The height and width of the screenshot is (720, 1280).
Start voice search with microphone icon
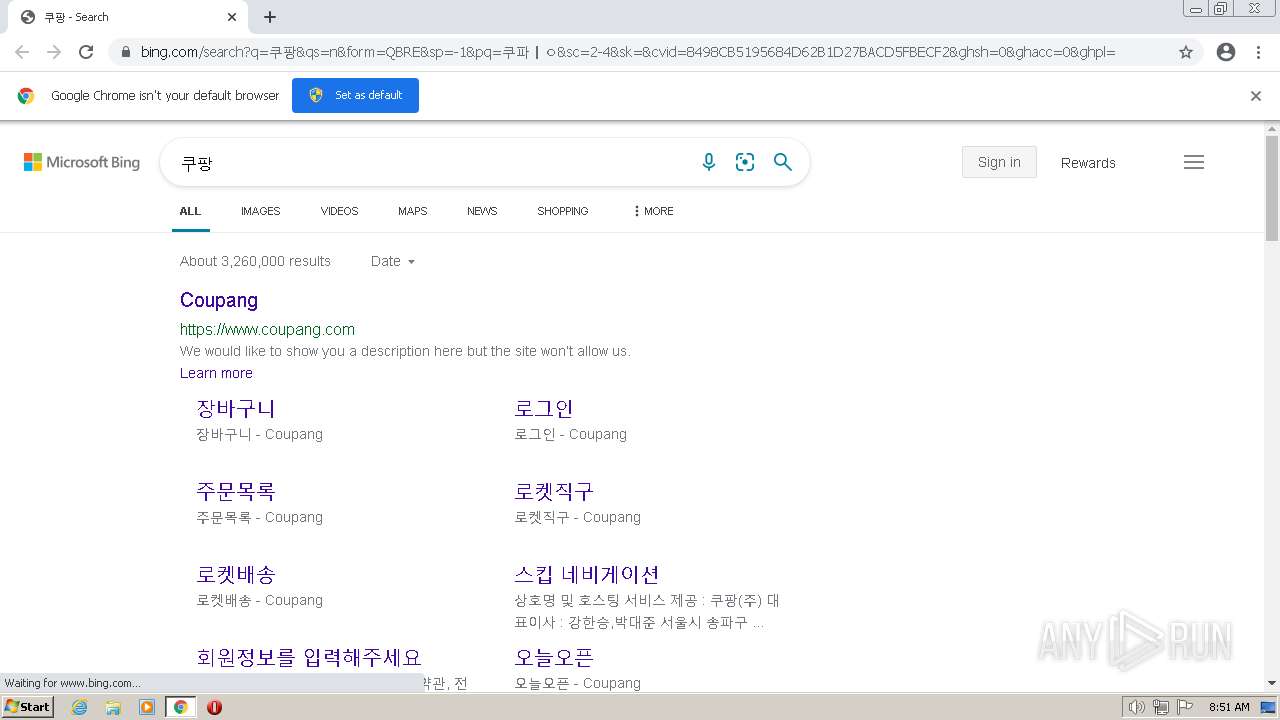[x=709, y=162]
